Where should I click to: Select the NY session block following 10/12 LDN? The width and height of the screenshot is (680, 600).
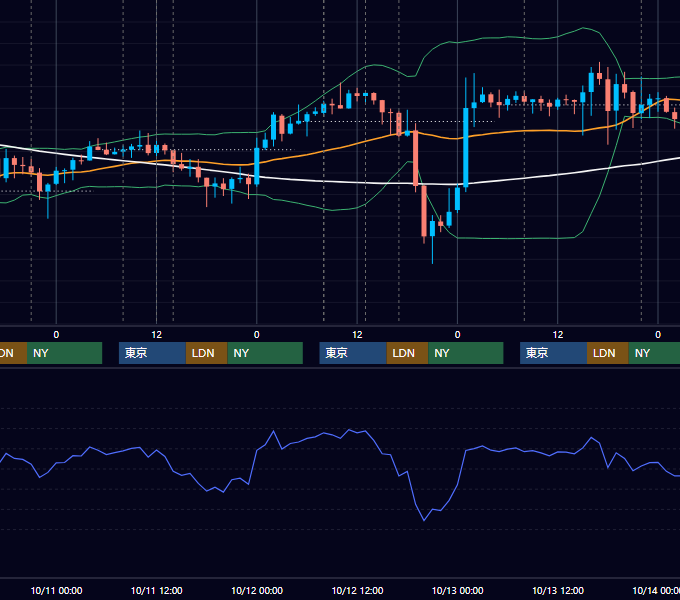pos(466,353)
